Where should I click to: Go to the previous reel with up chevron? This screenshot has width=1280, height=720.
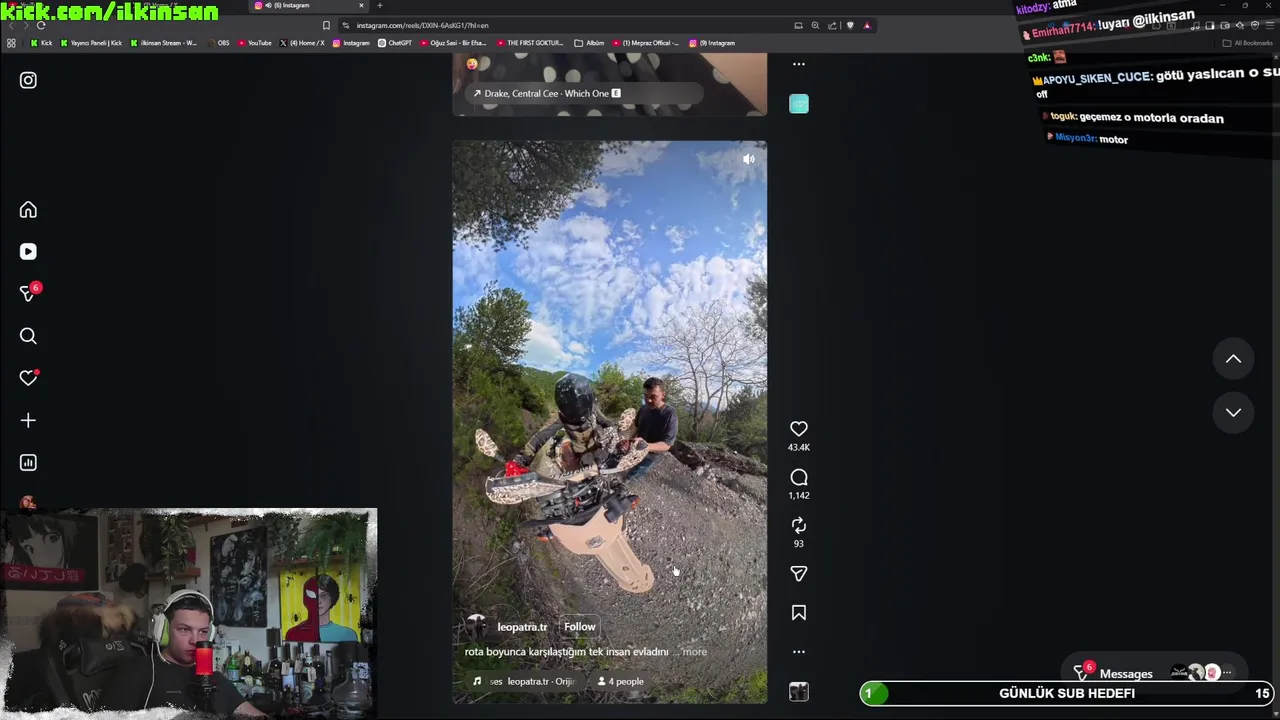(x=1233, y=359)
